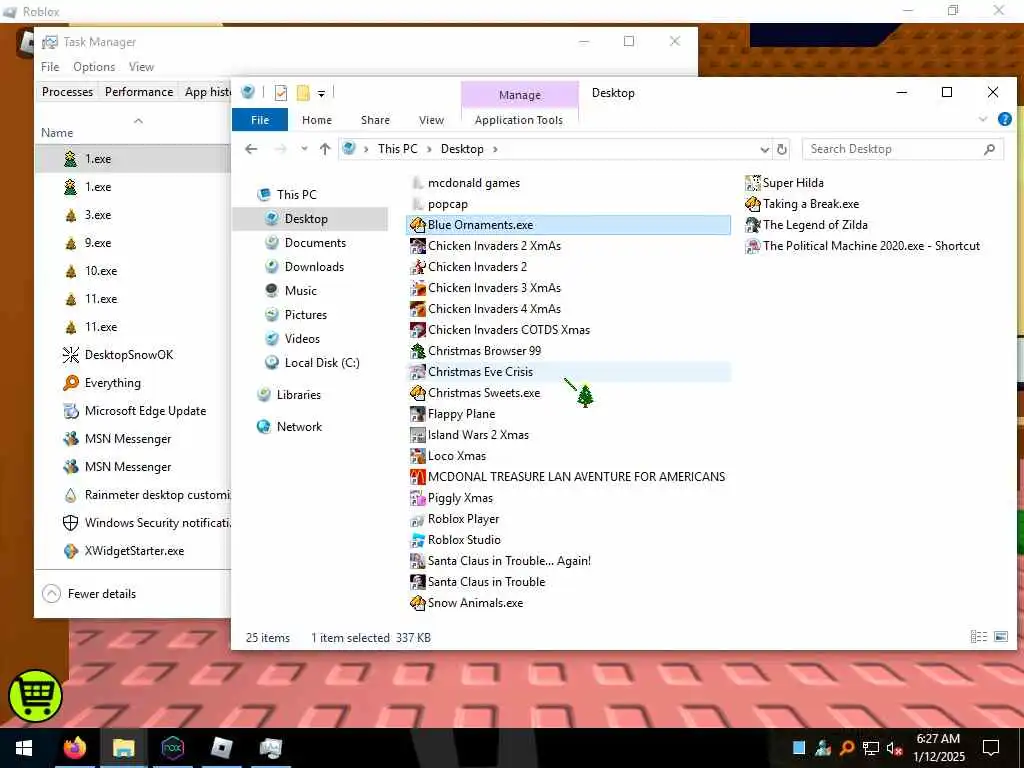Expand address bar history dropdown
The width and height of the screenshot is (1024, 768).
[x=765, y=150]
